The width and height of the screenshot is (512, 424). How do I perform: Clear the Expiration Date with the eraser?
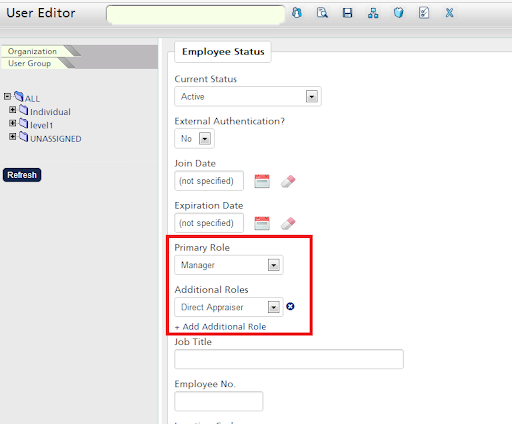[x=288, y=223]
